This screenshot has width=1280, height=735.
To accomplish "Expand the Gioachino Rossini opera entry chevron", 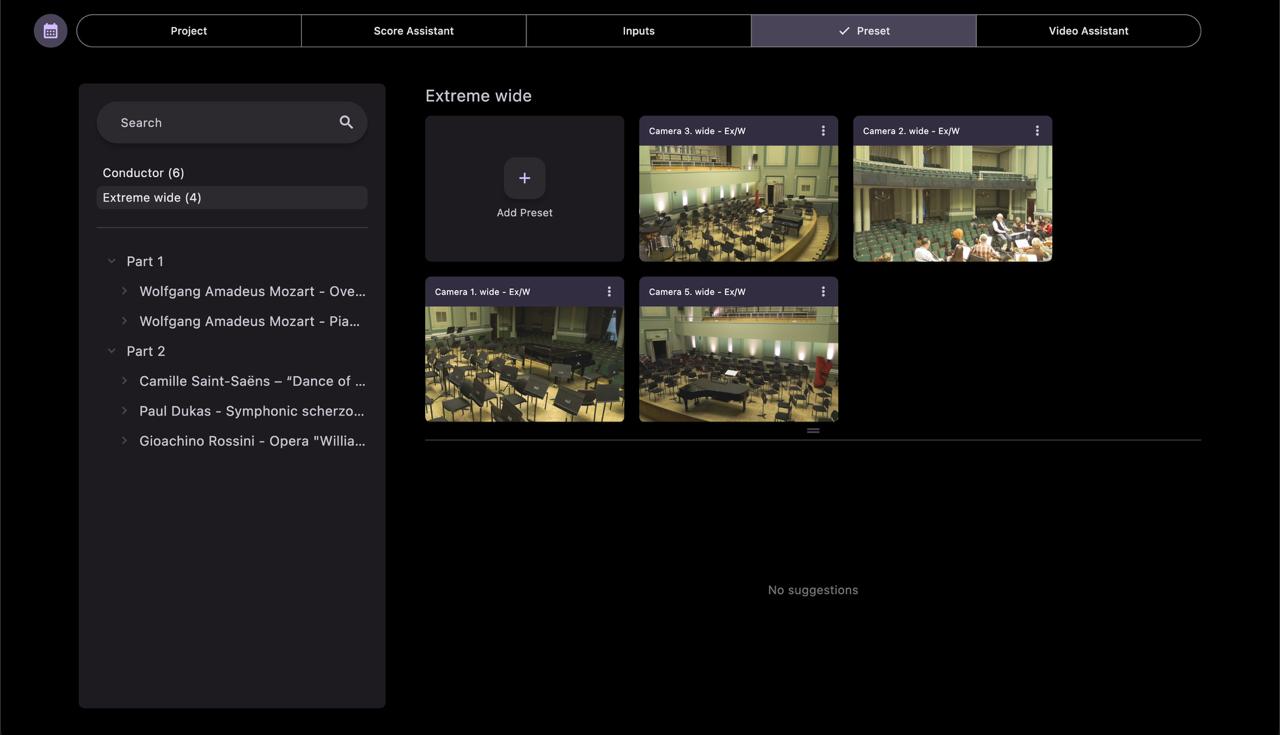I will pyautogui.click(x=124, y=440).
